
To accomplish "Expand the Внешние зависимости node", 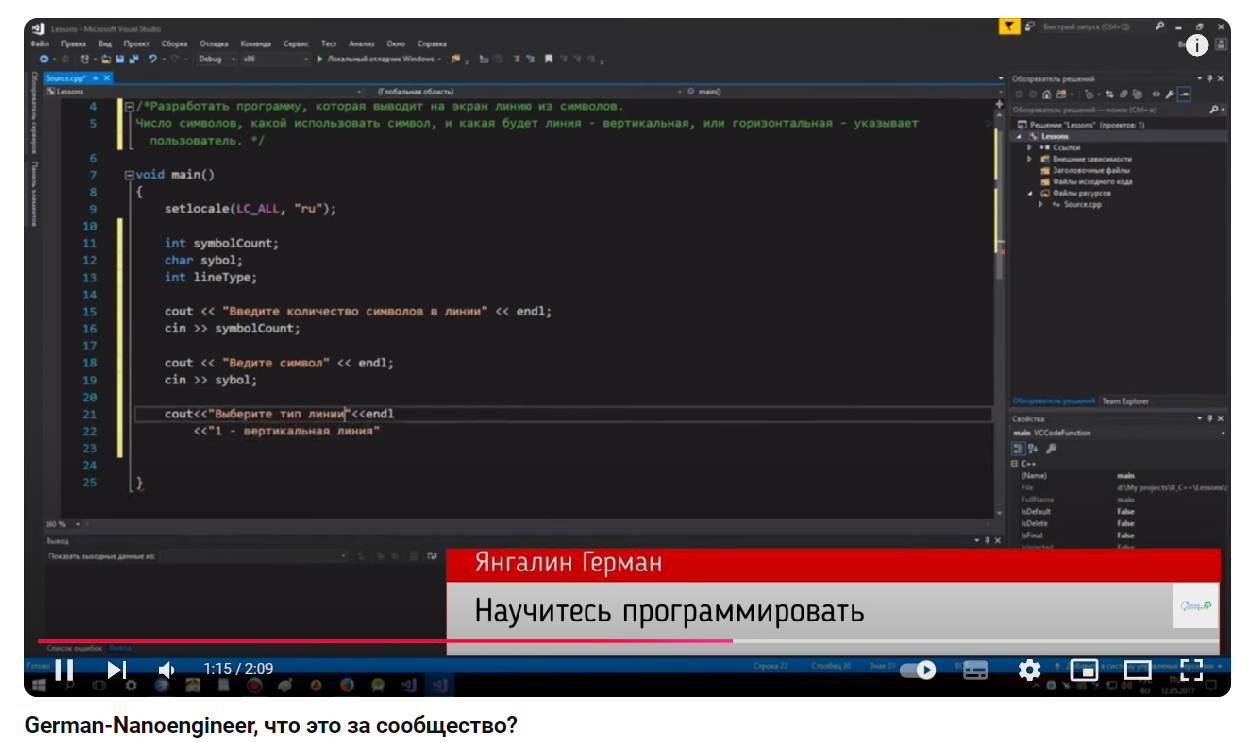I will point(1029,159).
